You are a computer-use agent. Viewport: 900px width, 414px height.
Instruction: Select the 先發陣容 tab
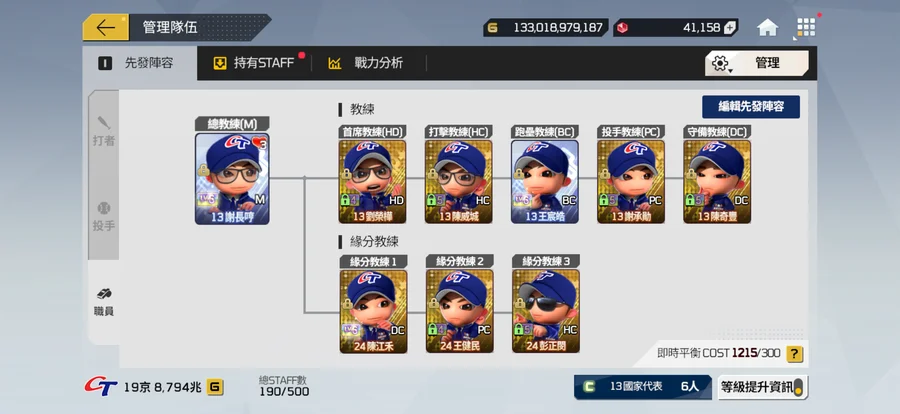140,63
